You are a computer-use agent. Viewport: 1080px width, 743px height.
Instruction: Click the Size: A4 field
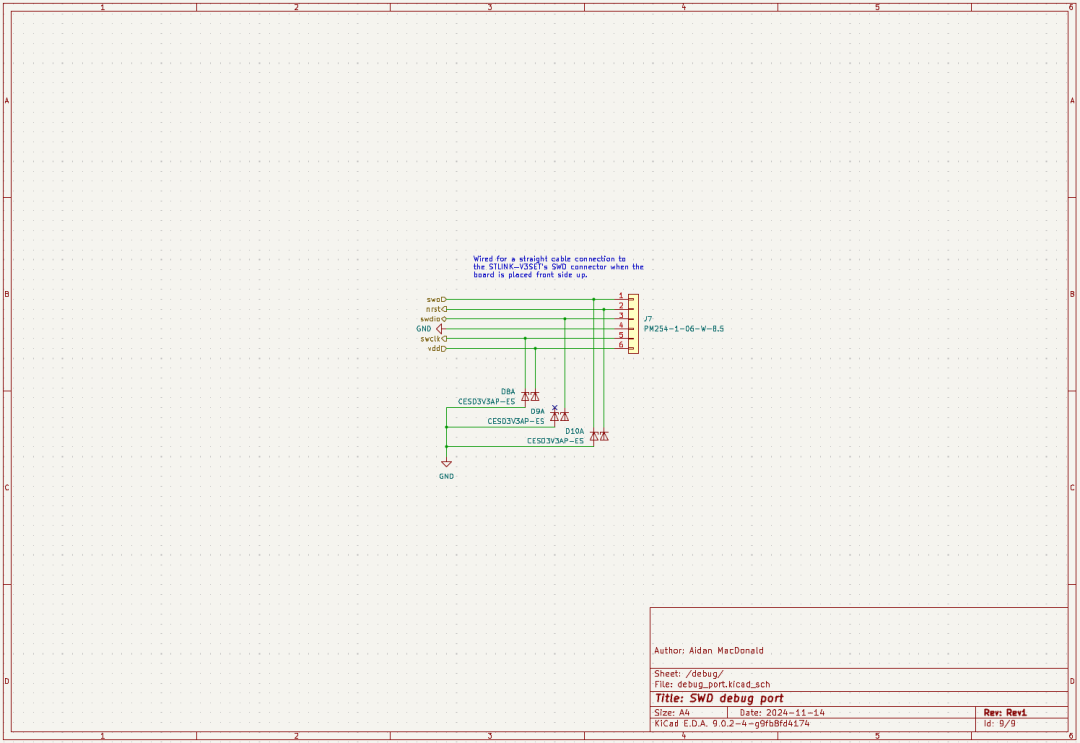click(672, 713)
